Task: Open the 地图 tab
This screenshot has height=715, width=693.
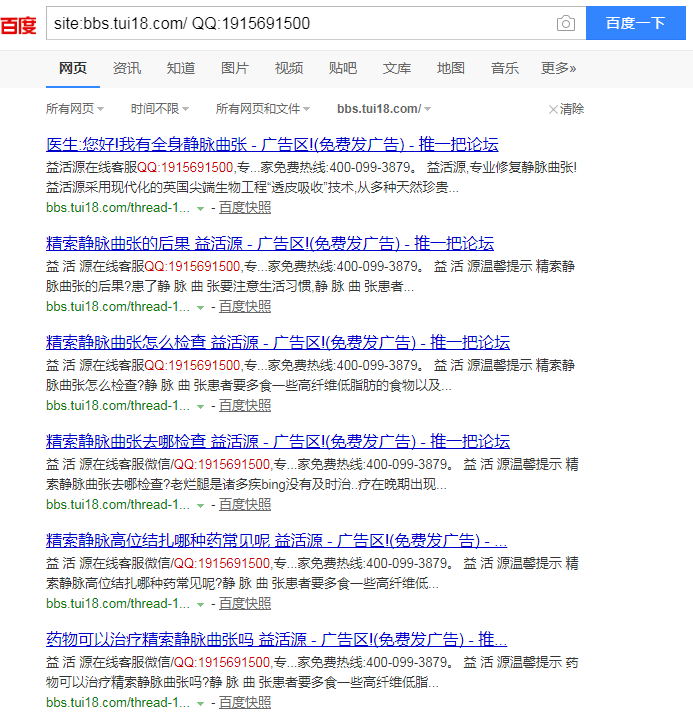Action: click(x=451, y=68)
